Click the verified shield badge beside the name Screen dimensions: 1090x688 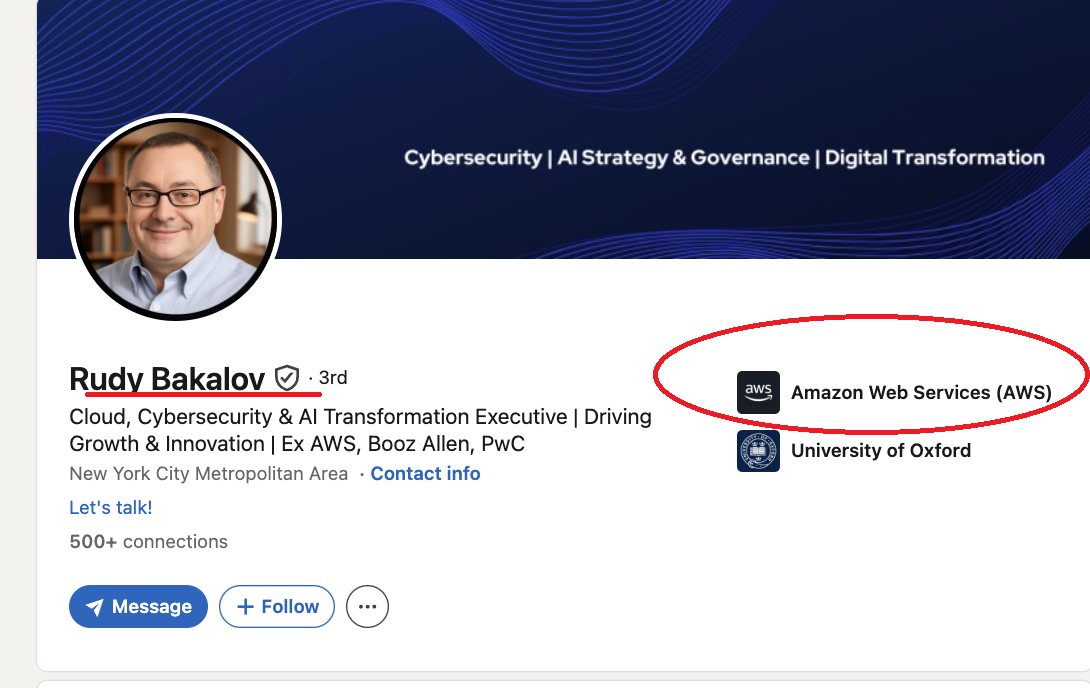pyautogui.click(x=287, y=378)
